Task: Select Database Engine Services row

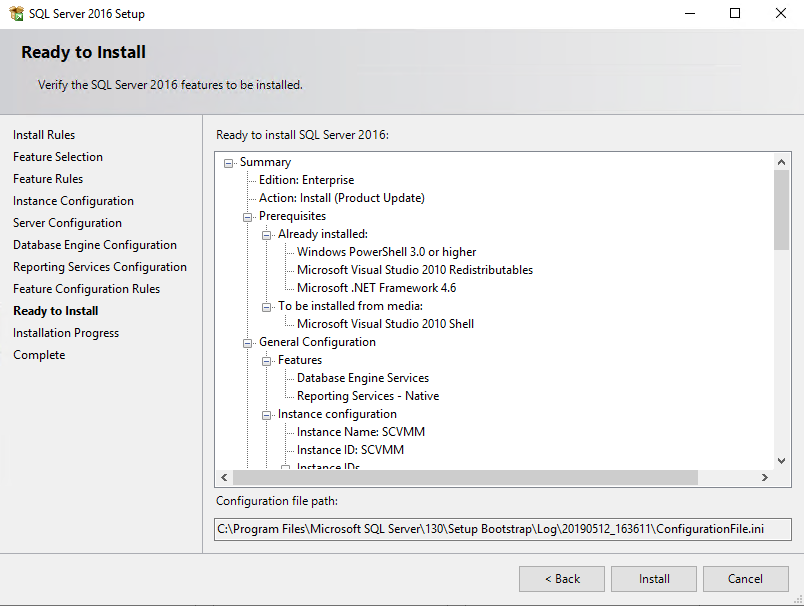Action: (x=363, y=378)
